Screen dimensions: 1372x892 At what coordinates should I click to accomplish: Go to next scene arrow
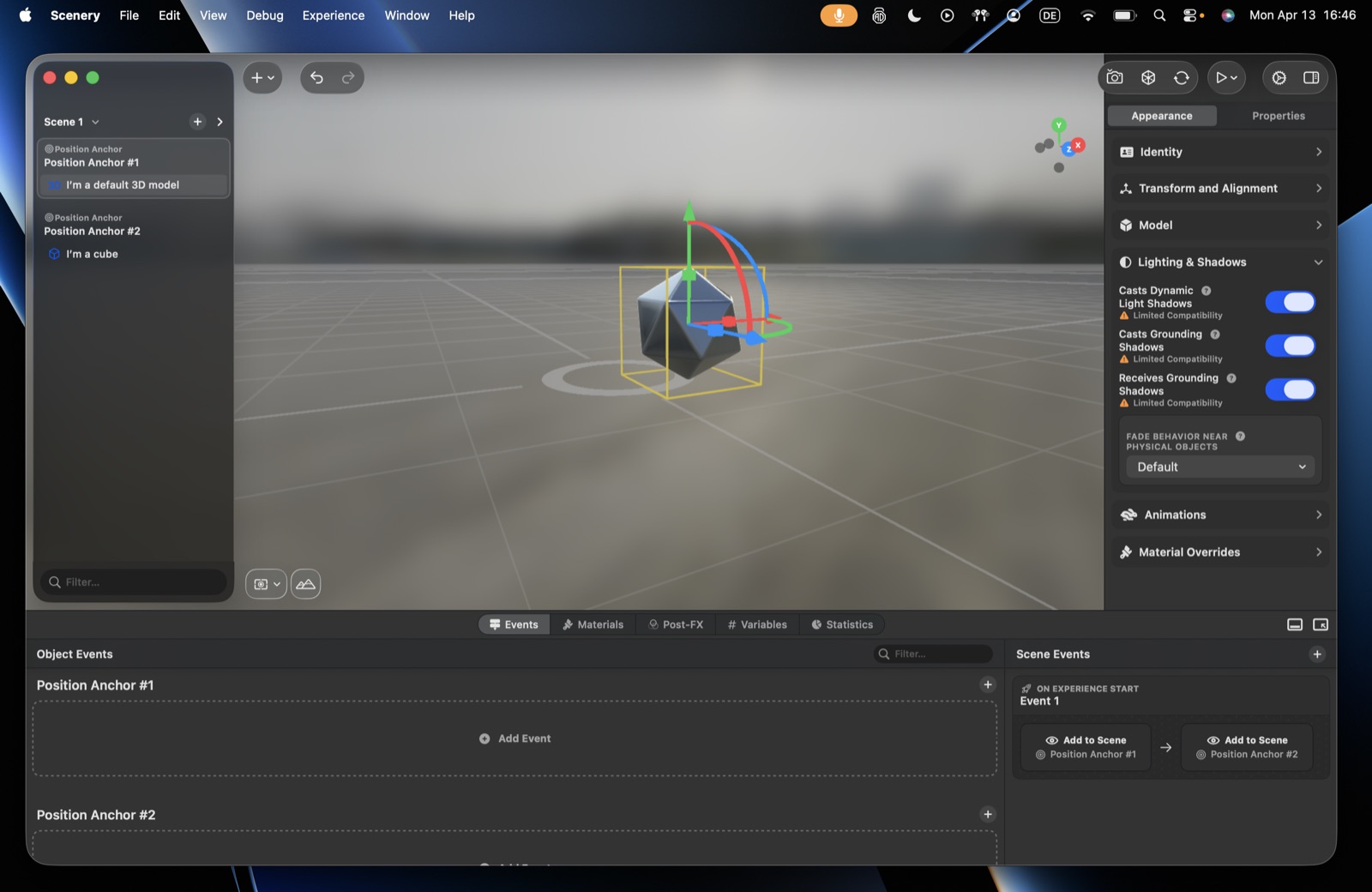220,122
